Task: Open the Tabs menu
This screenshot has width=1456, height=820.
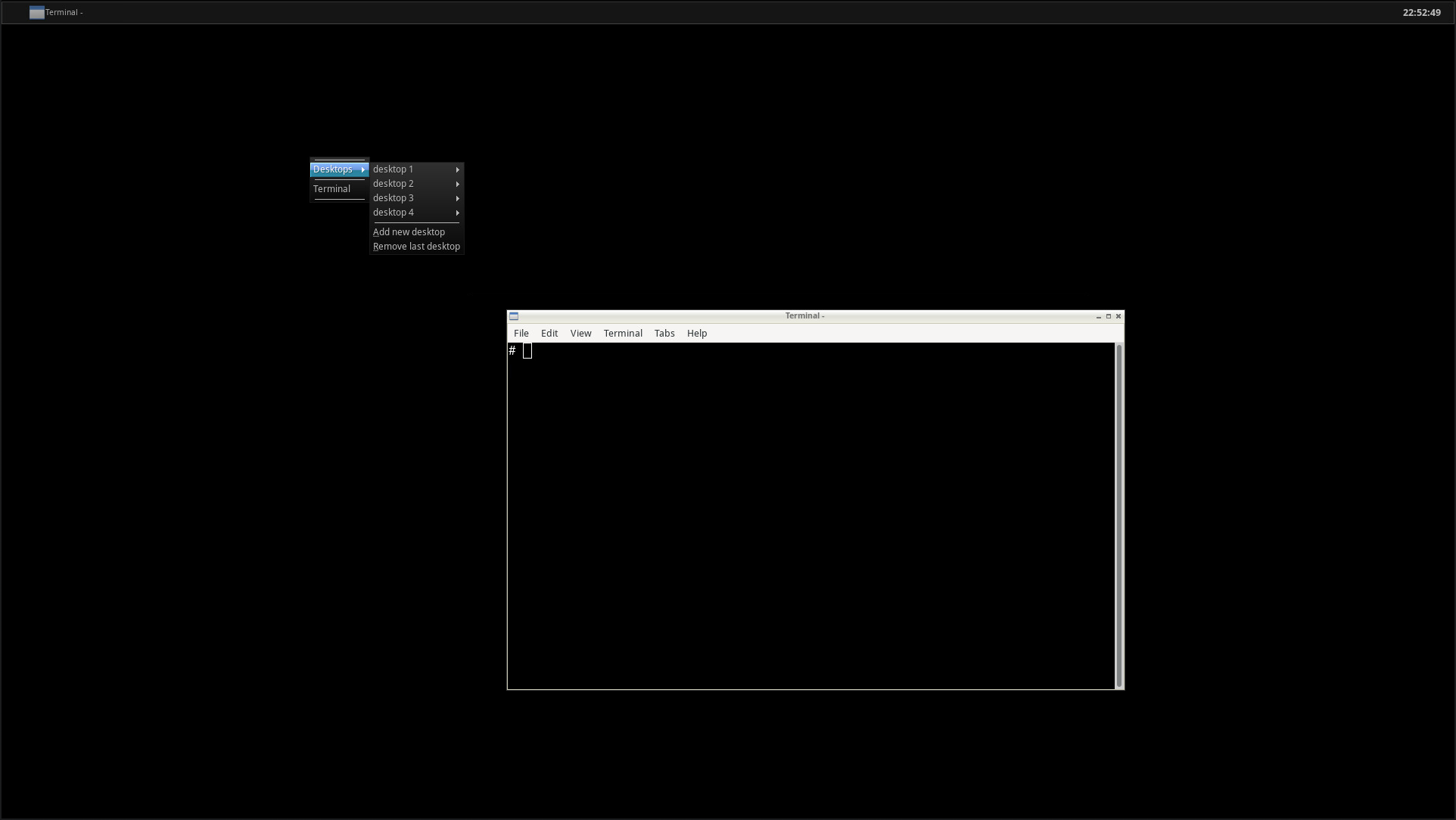Action: (x=664, y=333)
